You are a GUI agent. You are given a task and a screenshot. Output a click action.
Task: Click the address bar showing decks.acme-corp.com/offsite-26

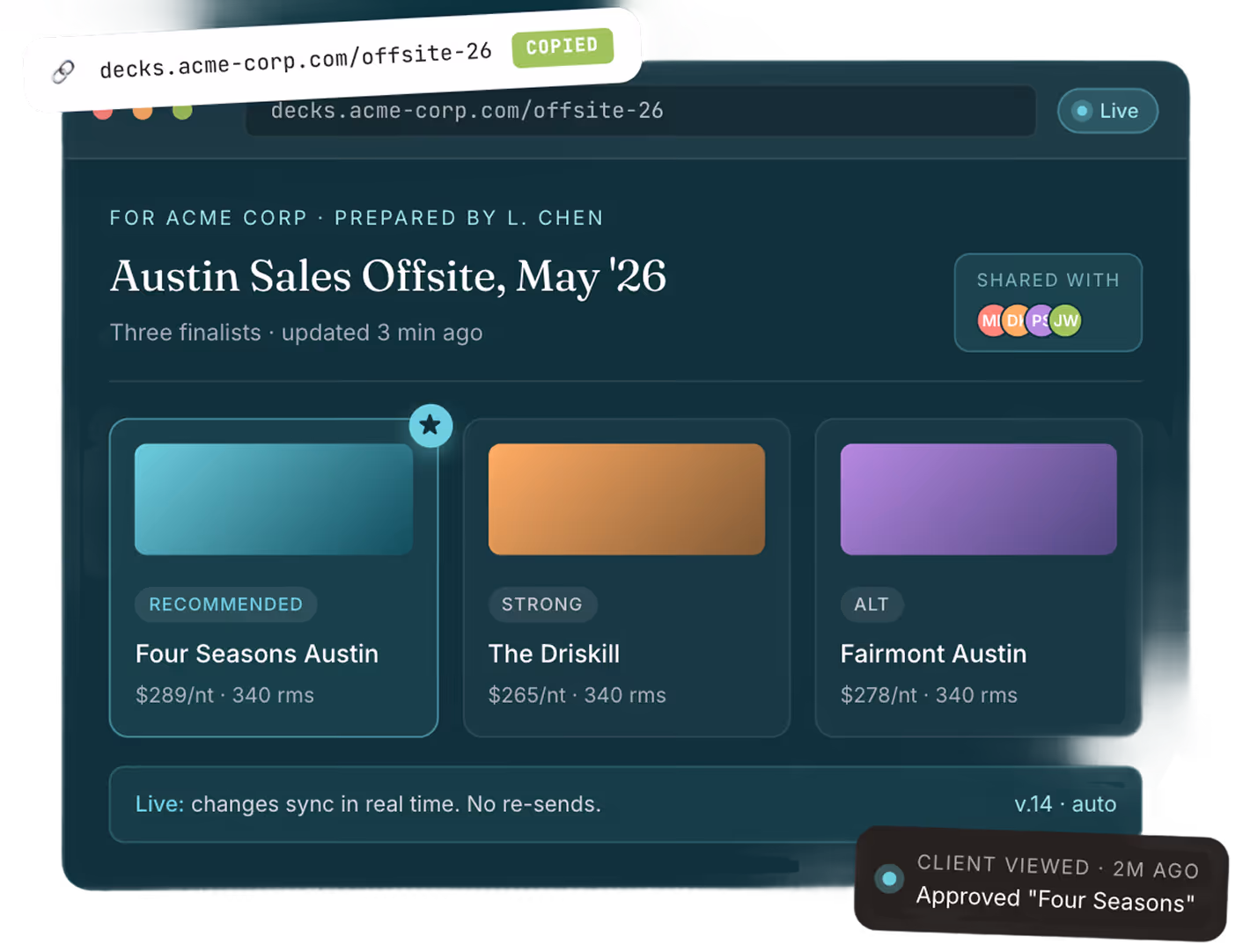(640, 111)
